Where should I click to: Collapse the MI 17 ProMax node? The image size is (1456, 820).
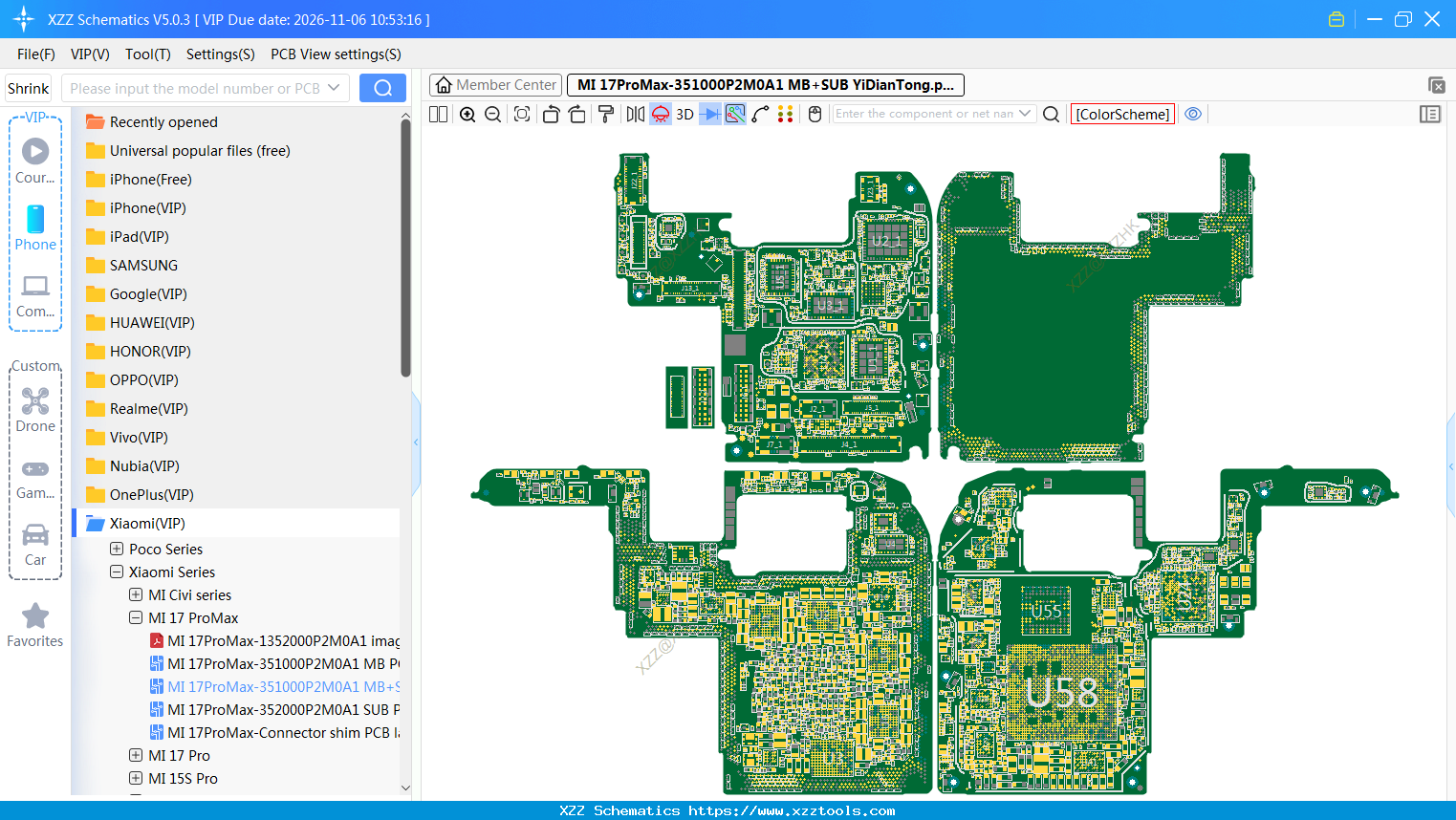click(x=136, y=617)
